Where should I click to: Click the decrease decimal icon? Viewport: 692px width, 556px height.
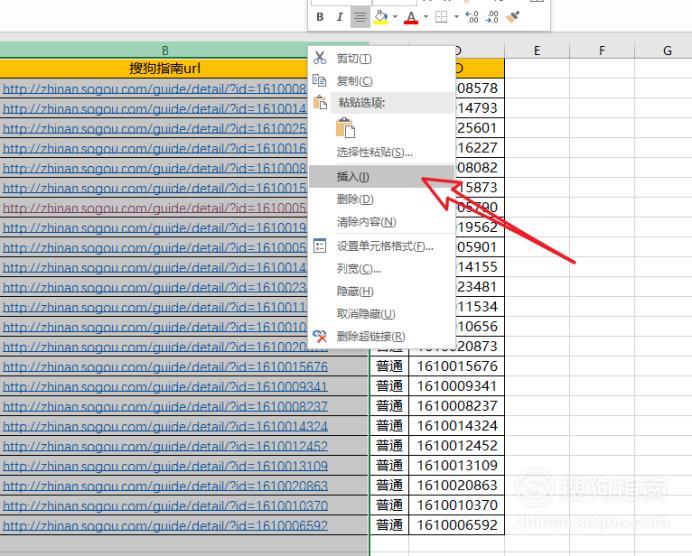click(x=492, y=17)
